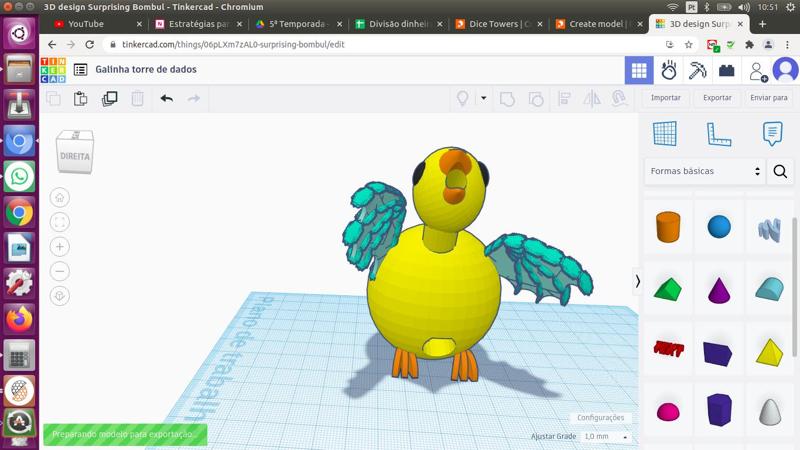Pick the pink half sphere shape
Image resolution: width=800 pixels, height=450 pixels.
click(x=668, y=411)
